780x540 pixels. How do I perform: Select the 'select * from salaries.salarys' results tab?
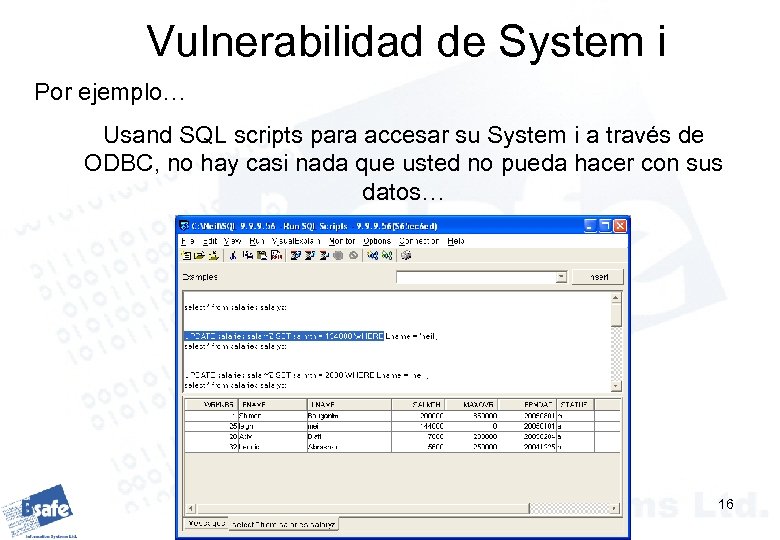[284, 524]
